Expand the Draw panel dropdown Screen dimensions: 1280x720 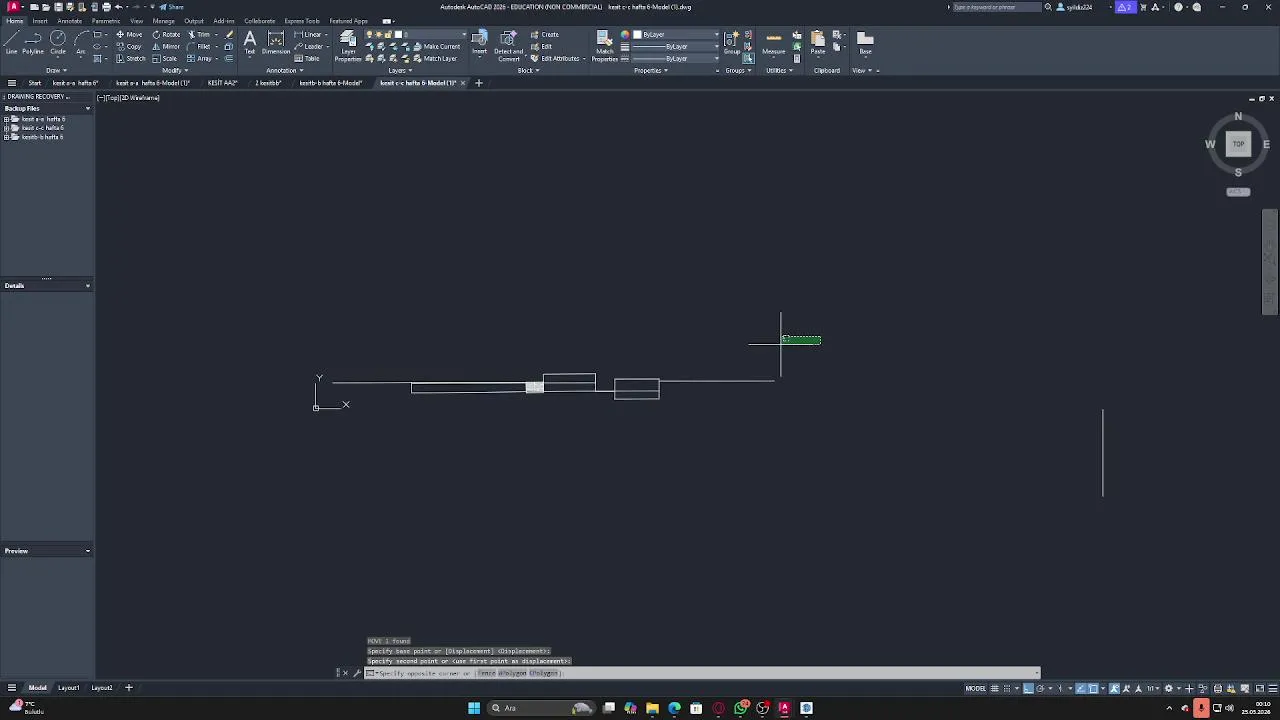pos(55,71)
